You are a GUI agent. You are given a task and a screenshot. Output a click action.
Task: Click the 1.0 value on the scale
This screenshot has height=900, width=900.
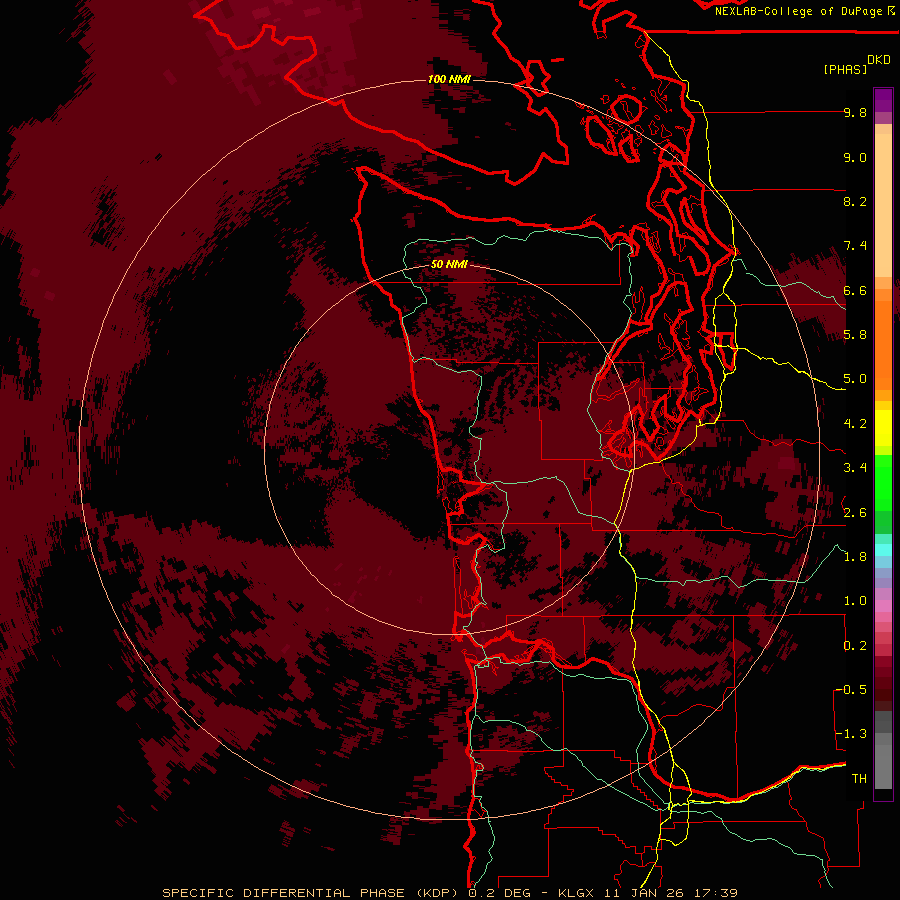[855, 601]
